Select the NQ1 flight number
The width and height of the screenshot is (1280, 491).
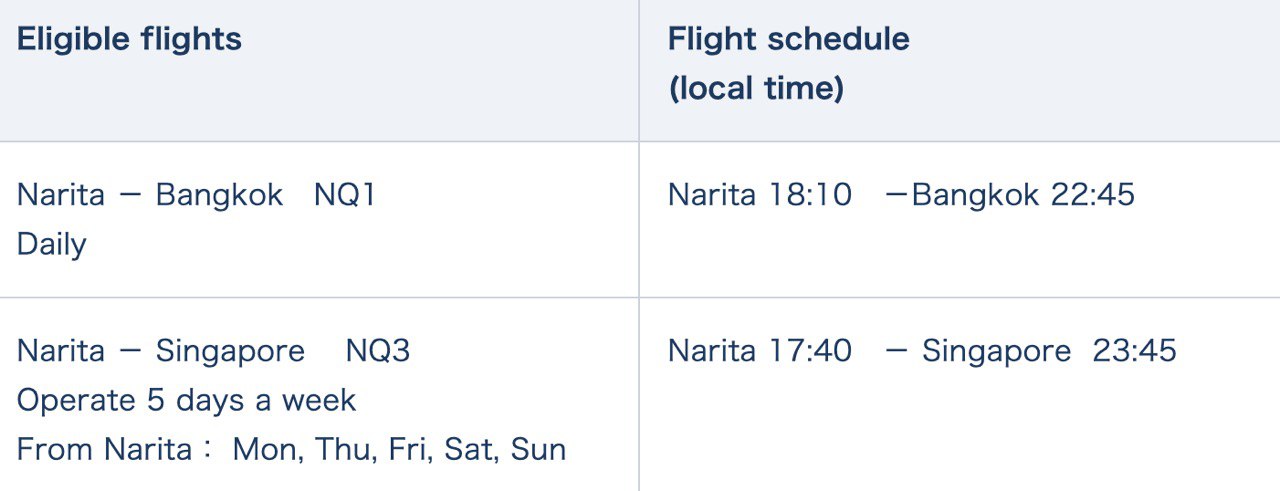tap(345, 194)
